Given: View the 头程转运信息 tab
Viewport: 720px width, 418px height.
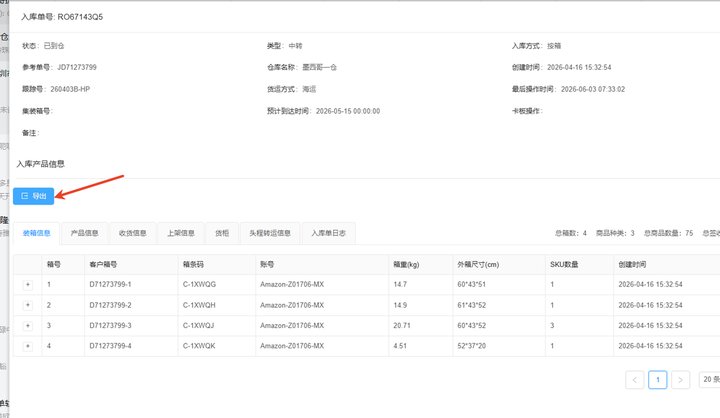Looking at the screenshot, I should 270,233.
